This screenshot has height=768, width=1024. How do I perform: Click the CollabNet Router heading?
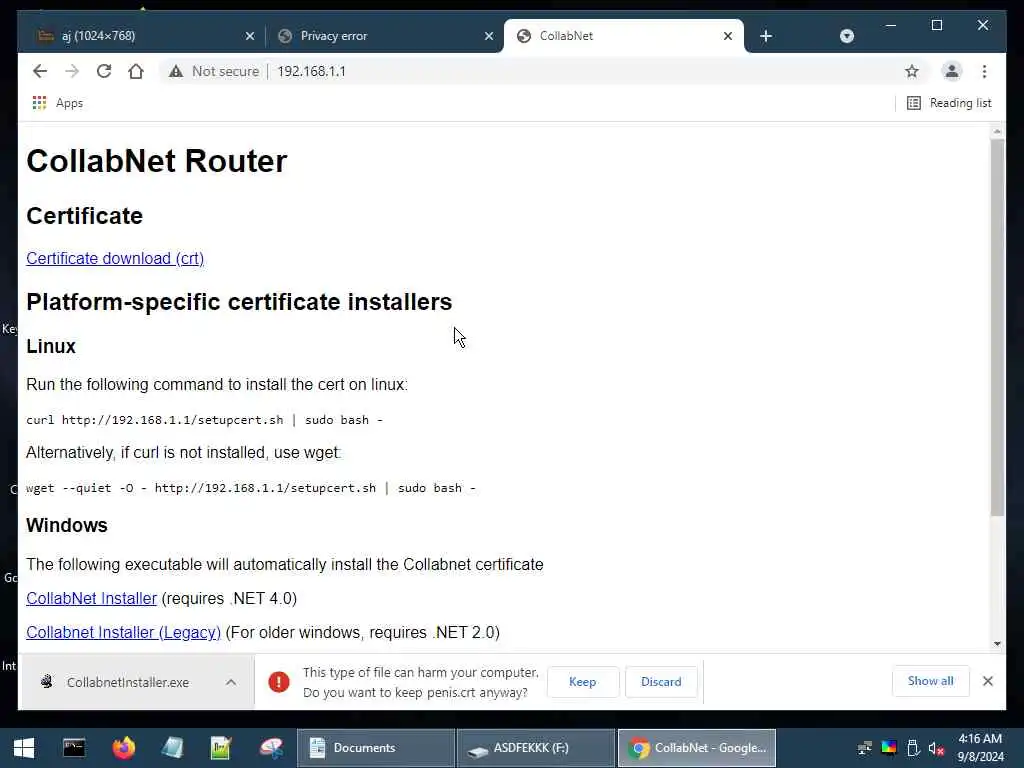point(157,161)
